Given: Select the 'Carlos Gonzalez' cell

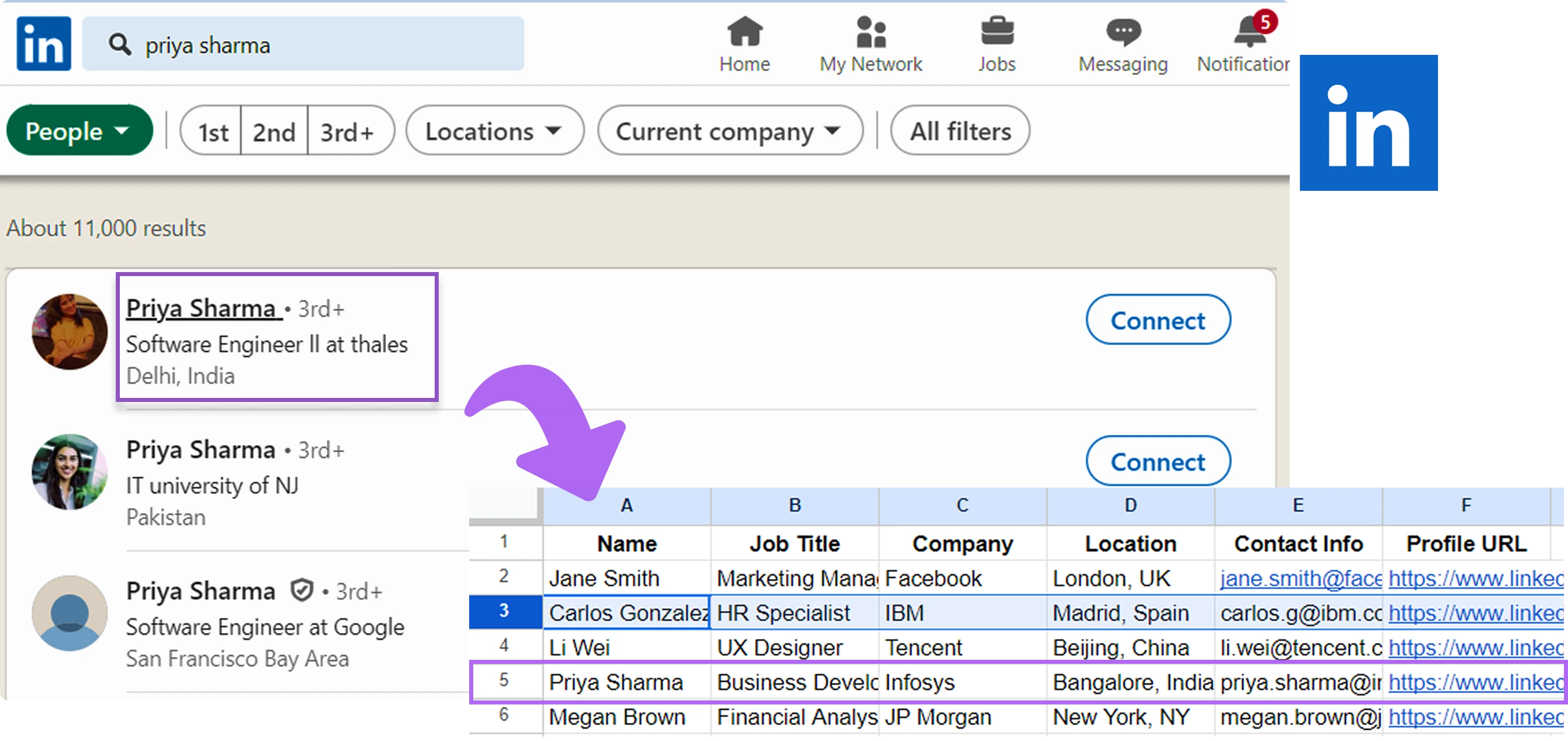Looking at the screenshot, I should 627,613.
